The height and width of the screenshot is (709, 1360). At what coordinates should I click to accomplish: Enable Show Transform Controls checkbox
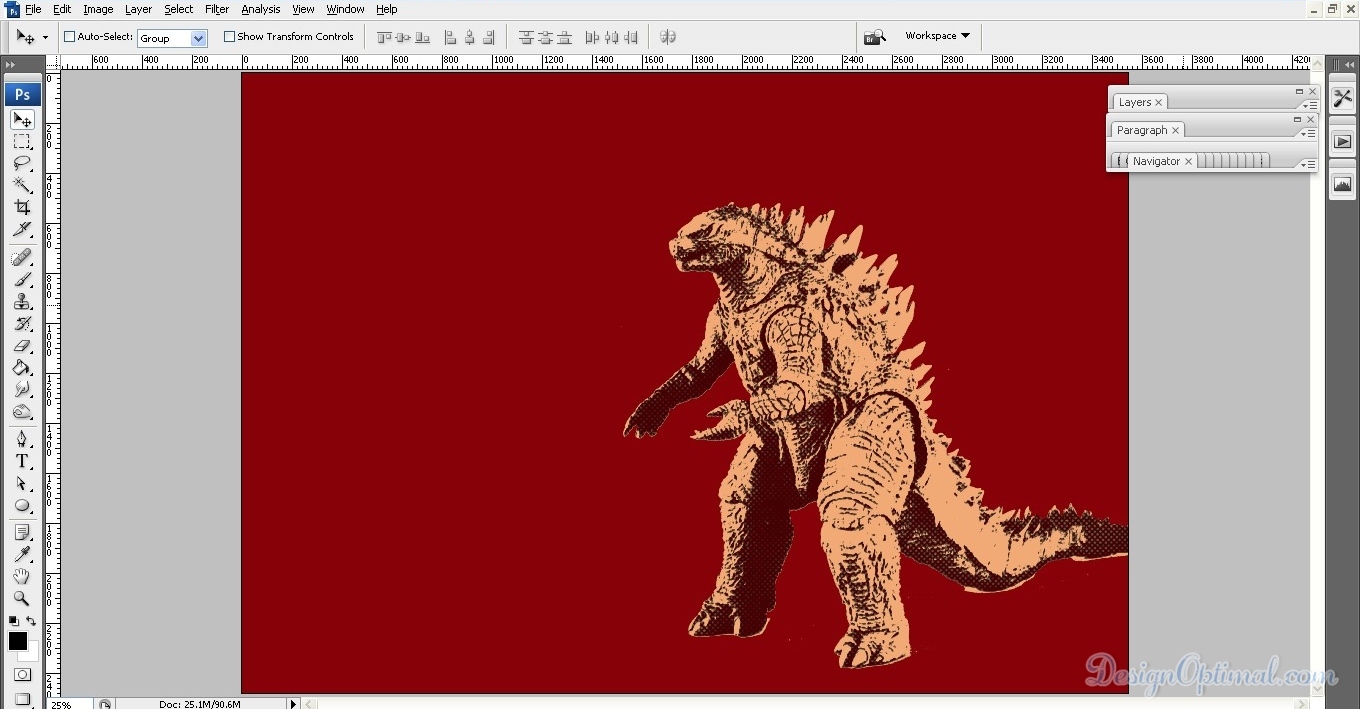[x=229, y=37]
